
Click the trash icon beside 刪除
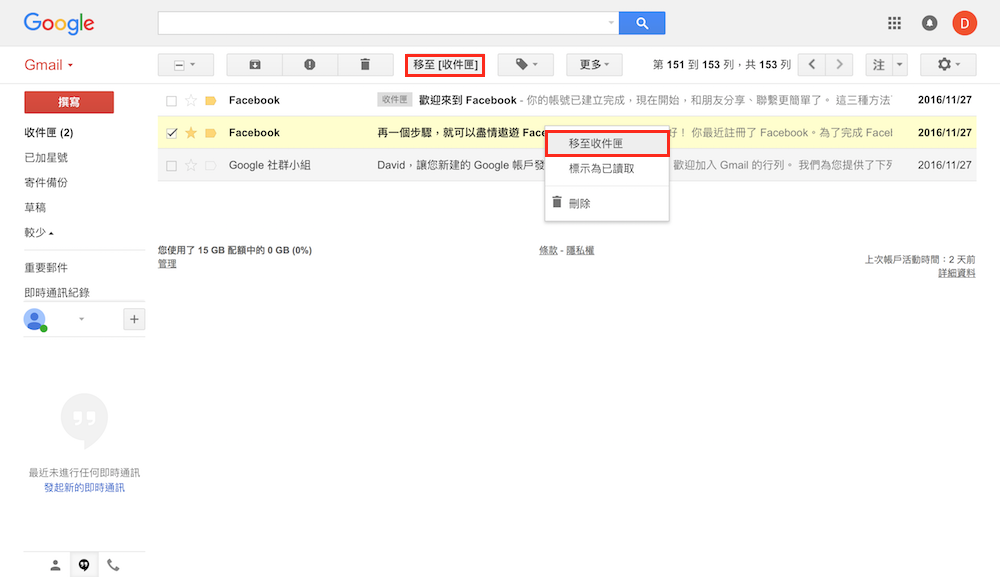coord(557,202)
